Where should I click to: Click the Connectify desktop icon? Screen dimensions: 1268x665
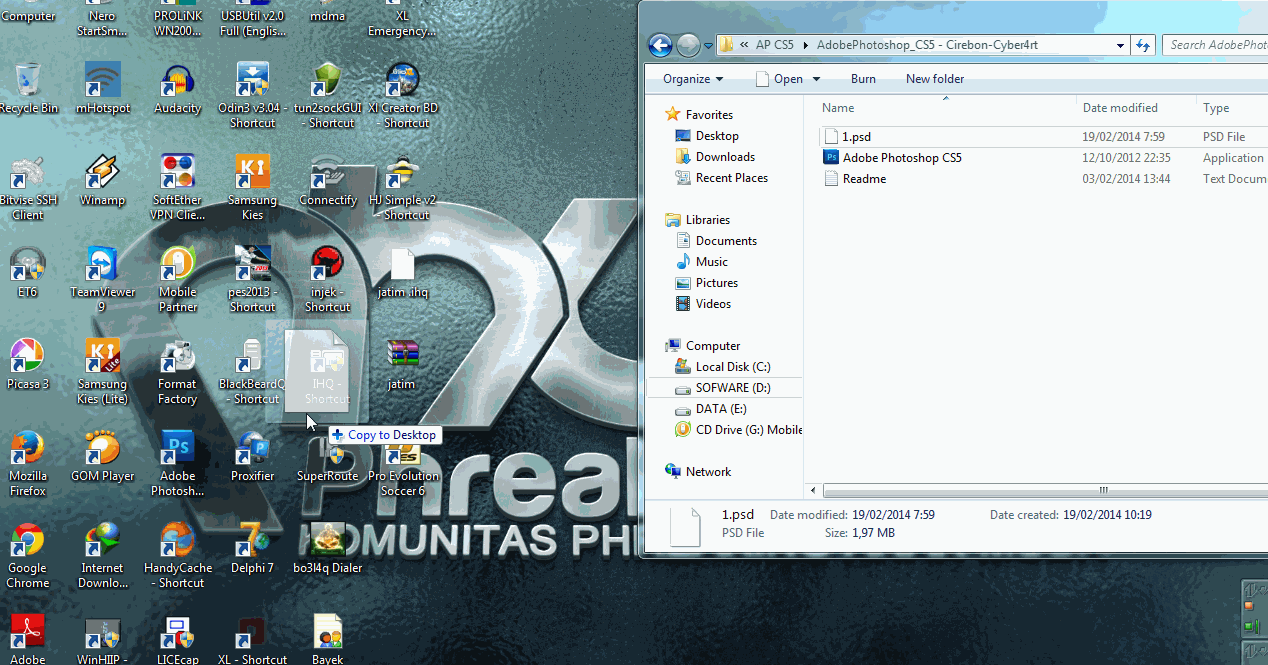[x=328, y=181]
